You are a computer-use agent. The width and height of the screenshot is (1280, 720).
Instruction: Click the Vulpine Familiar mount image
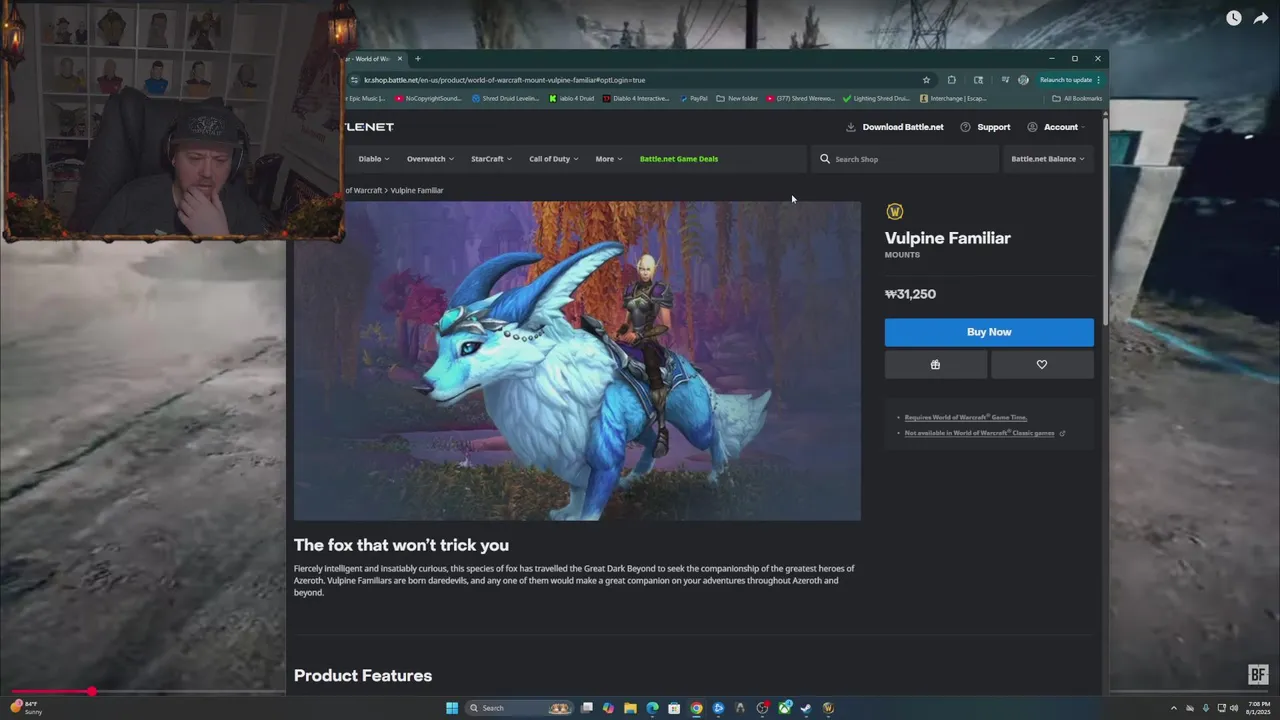(577, 360)
